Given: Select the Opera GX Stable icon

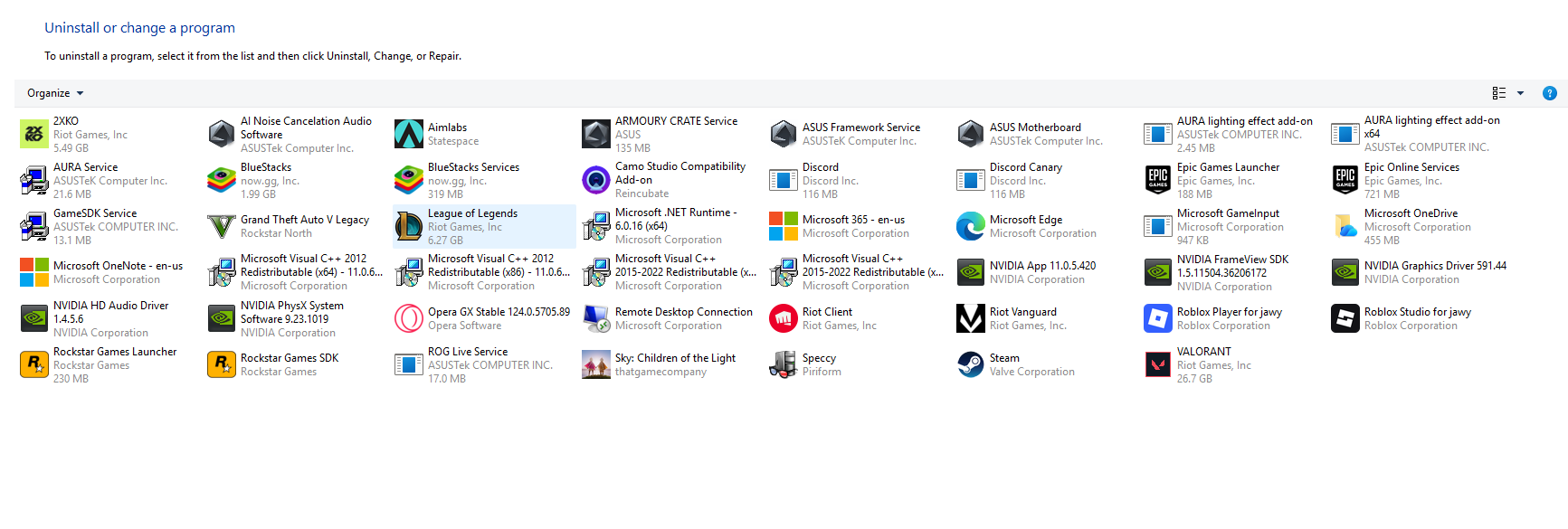Looking at the screenshot, I should click(409, 318).
